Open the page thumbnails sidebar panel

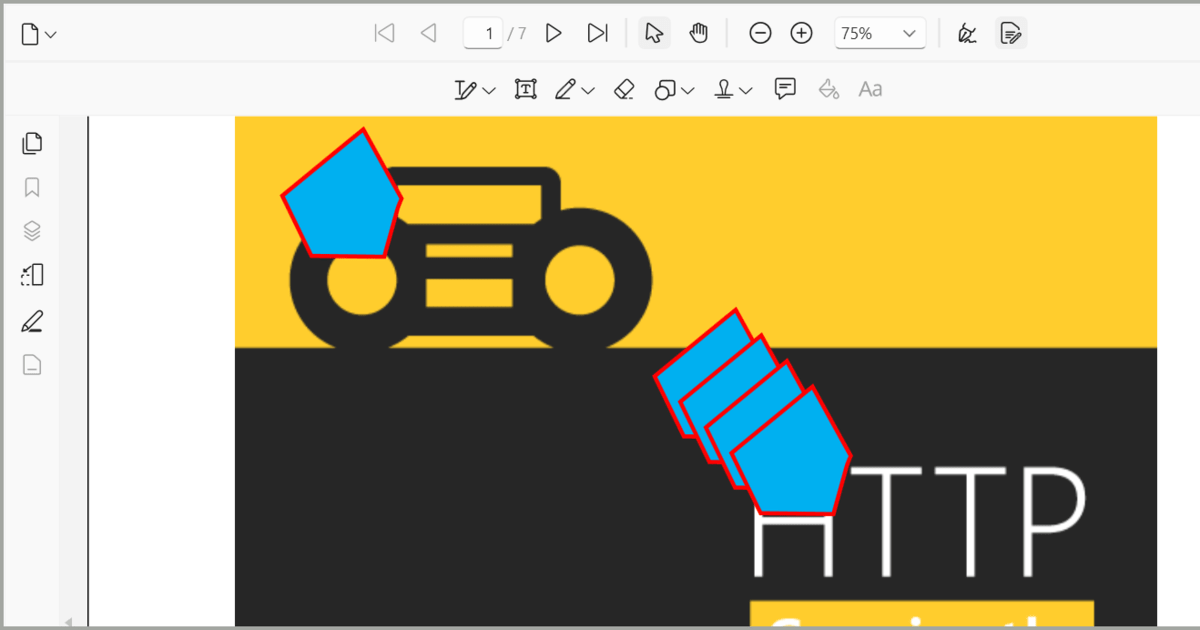32,143
